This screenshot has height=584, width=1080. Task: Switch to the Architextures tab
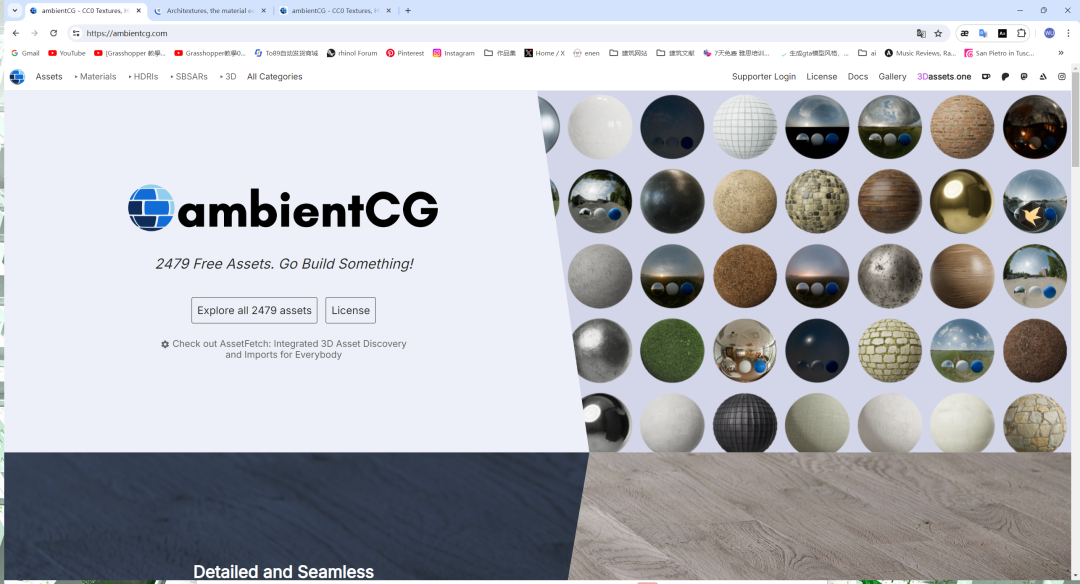(210, 10)
